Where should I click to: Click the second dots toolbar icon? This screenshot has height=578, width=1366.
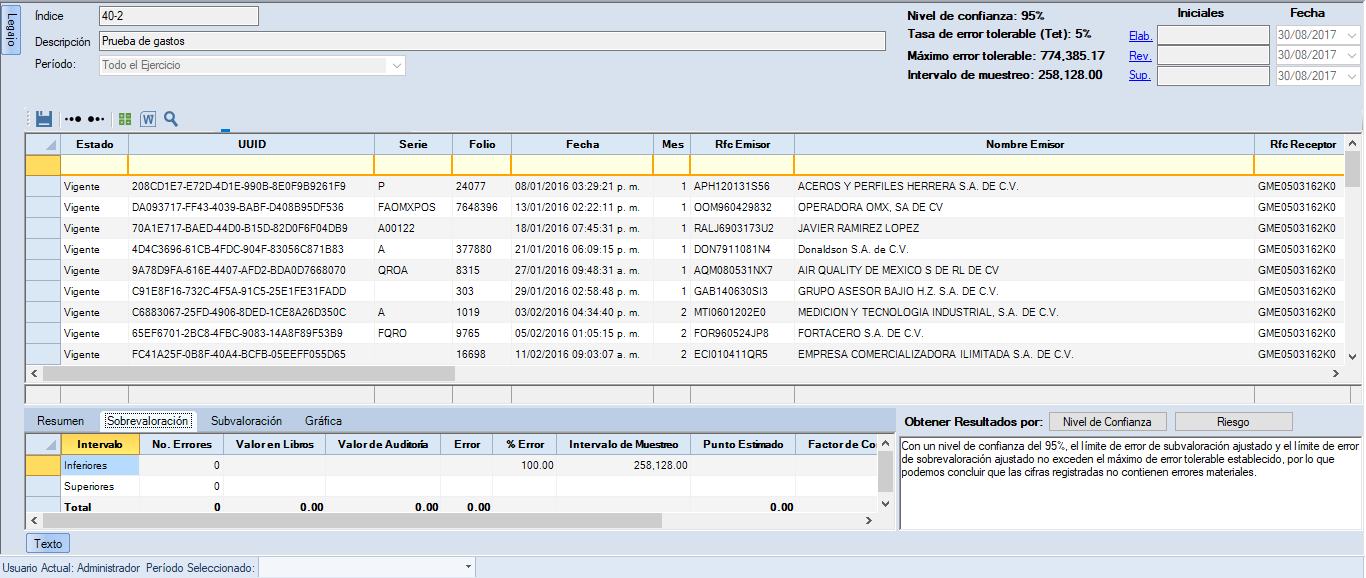coord(96,118)
